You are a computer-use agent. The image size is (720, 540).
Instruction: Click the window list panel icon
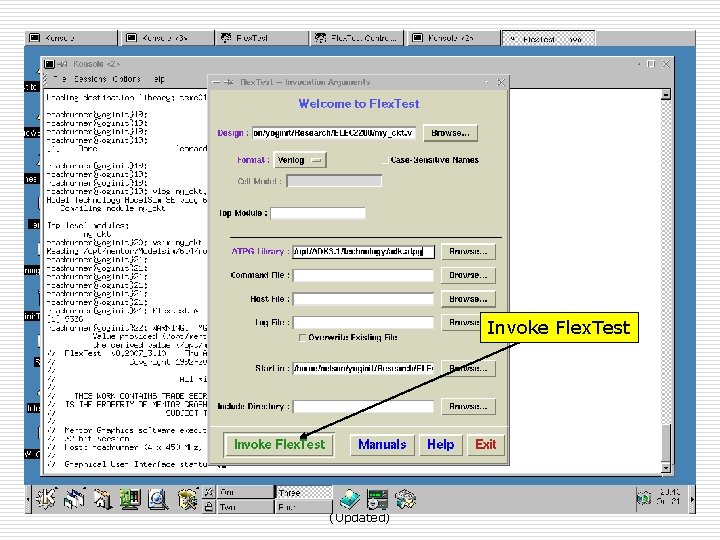74,500
